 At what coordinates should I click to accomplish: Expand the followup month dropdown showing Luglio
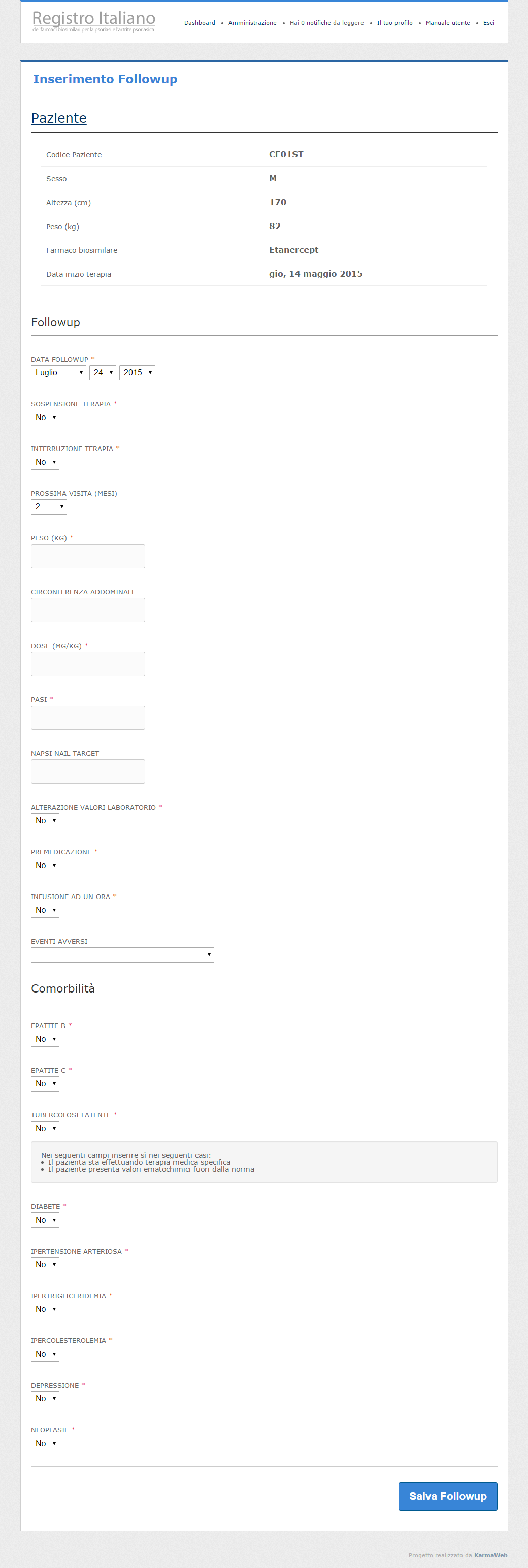pyautogui.click(x=58, y=372)
